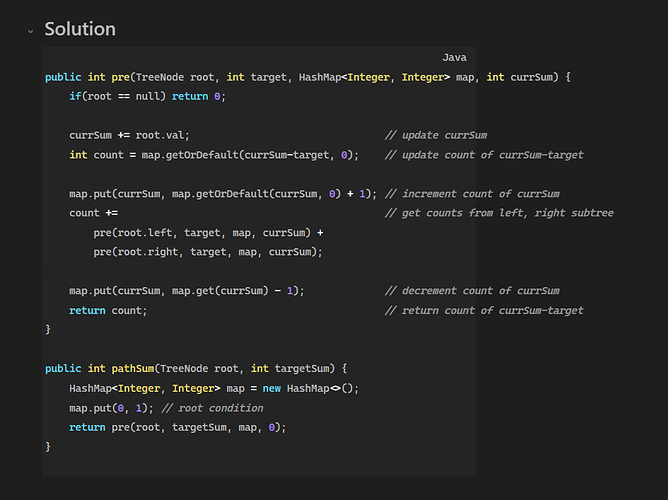Viewport: 668px width, 500px height.
Task: Click the '// decrement count of currSum' comment
Action: pos(472,290)
